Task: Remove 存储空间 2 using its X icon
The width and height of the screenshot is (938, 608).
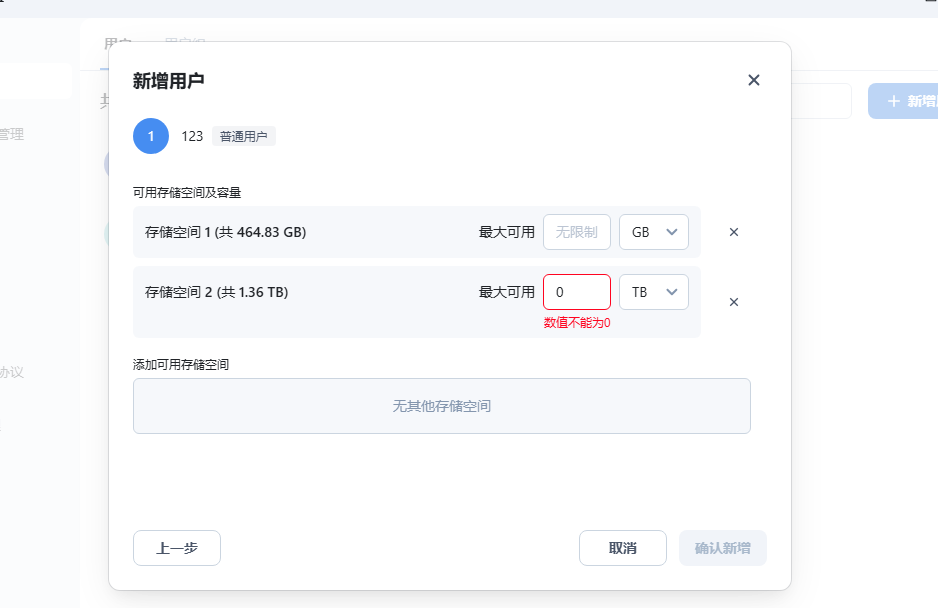Action: (x=734, y=302)
